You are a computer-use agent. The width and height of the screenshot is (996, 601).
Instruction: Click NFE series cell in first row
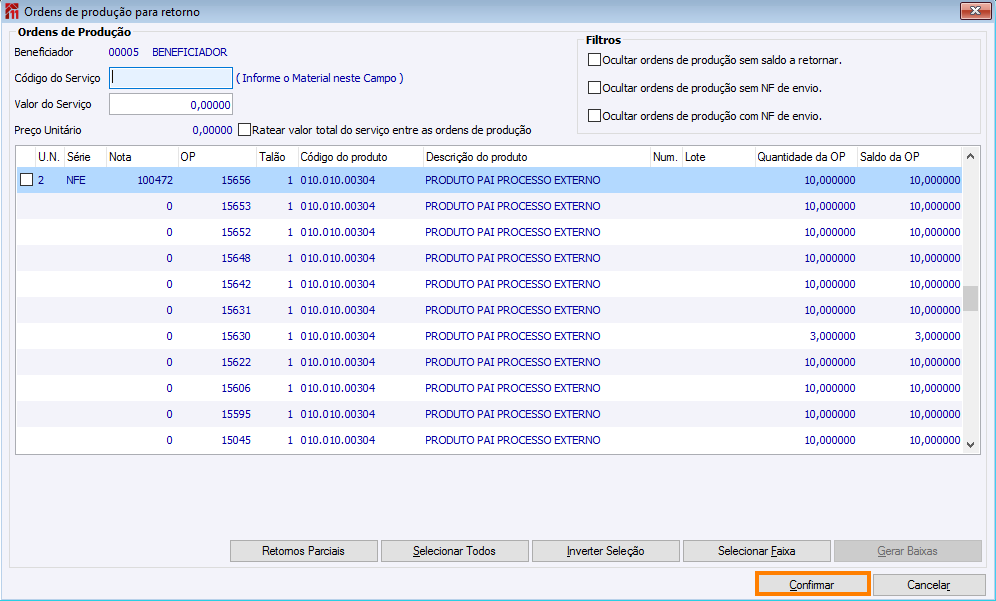[76, 180]
